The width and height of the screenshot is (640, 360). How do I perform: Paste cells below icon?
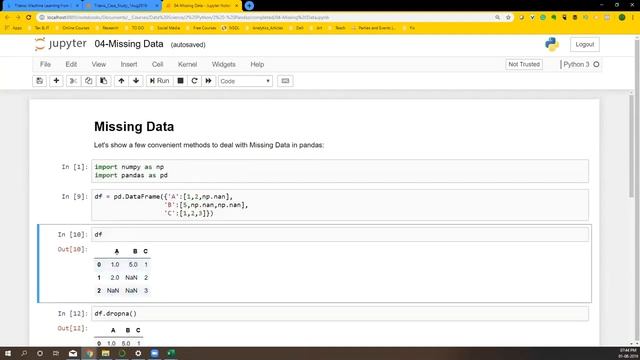104,81
